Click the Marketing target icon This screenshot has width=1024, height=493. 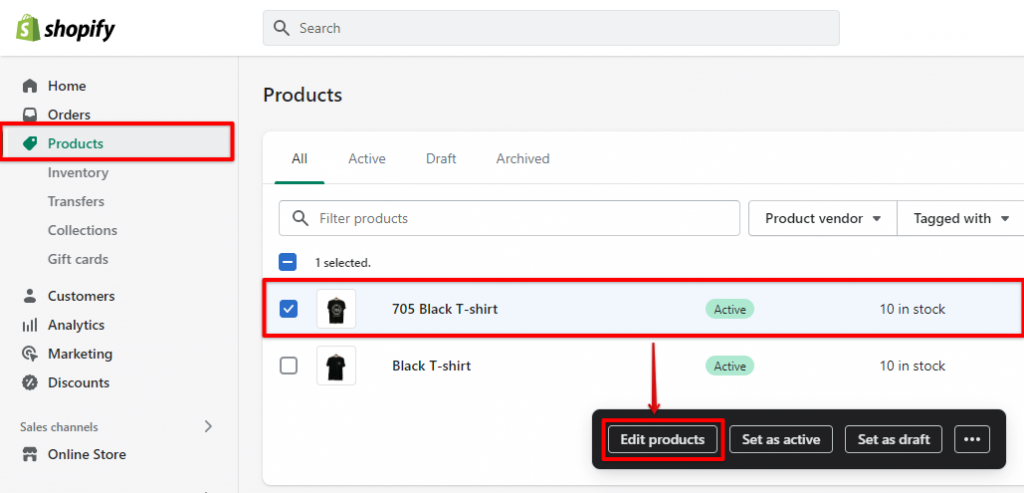30,354
